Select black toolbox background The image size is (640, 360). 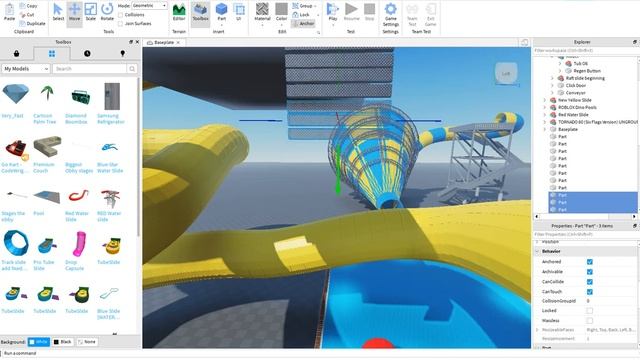[x=62, y=342]
